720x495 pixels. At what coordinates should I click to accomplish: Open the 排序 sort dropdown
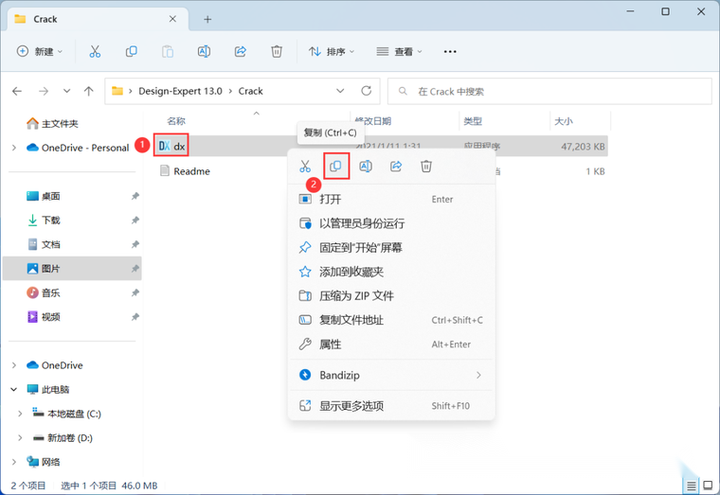point(332,51)
